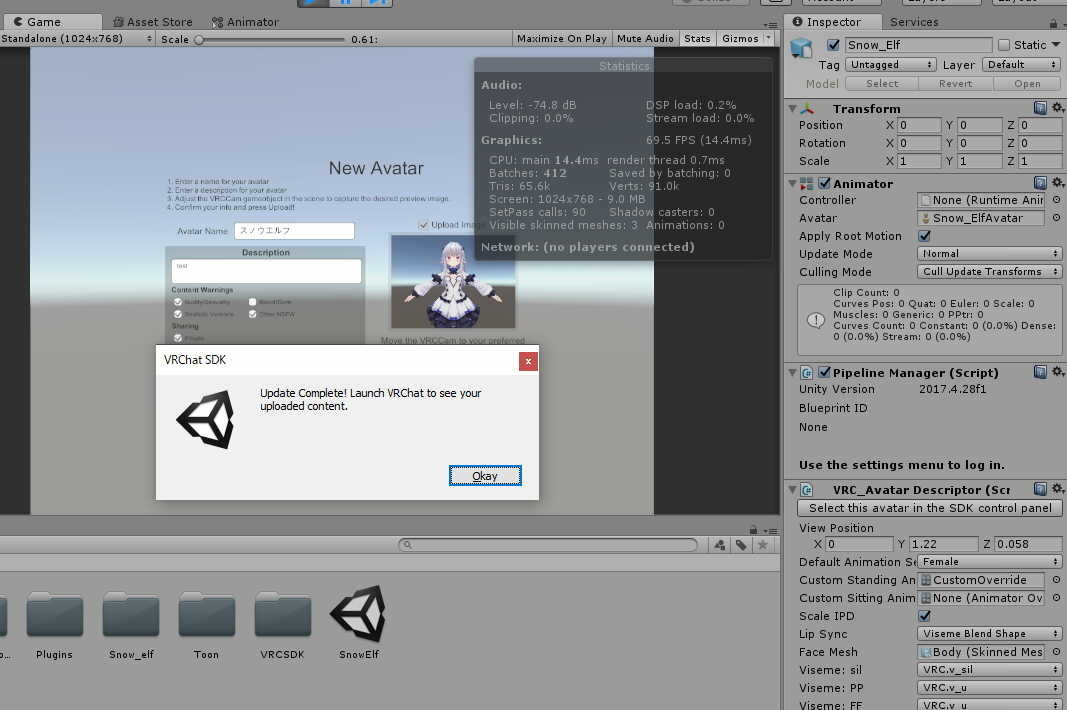Screen dimensions: 1067x710
Task: Open the Update Mode Normal dropdown
Action: click(989, 254)
